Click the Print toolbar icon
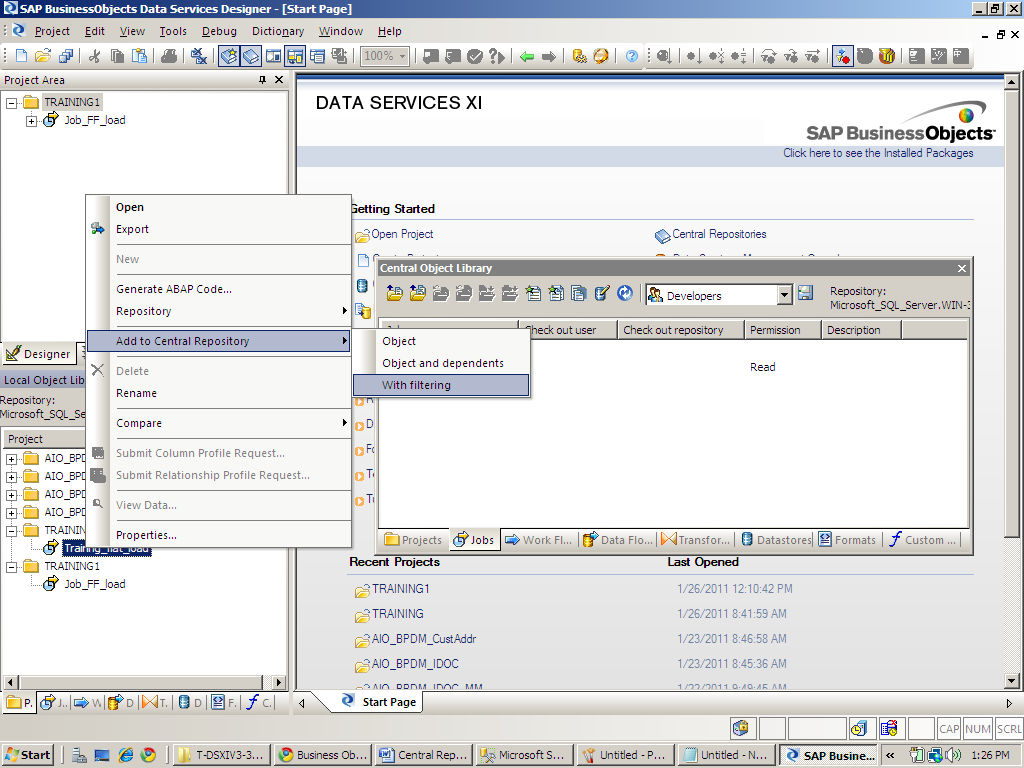This screenshot has width=1024, height=768. 168,56
